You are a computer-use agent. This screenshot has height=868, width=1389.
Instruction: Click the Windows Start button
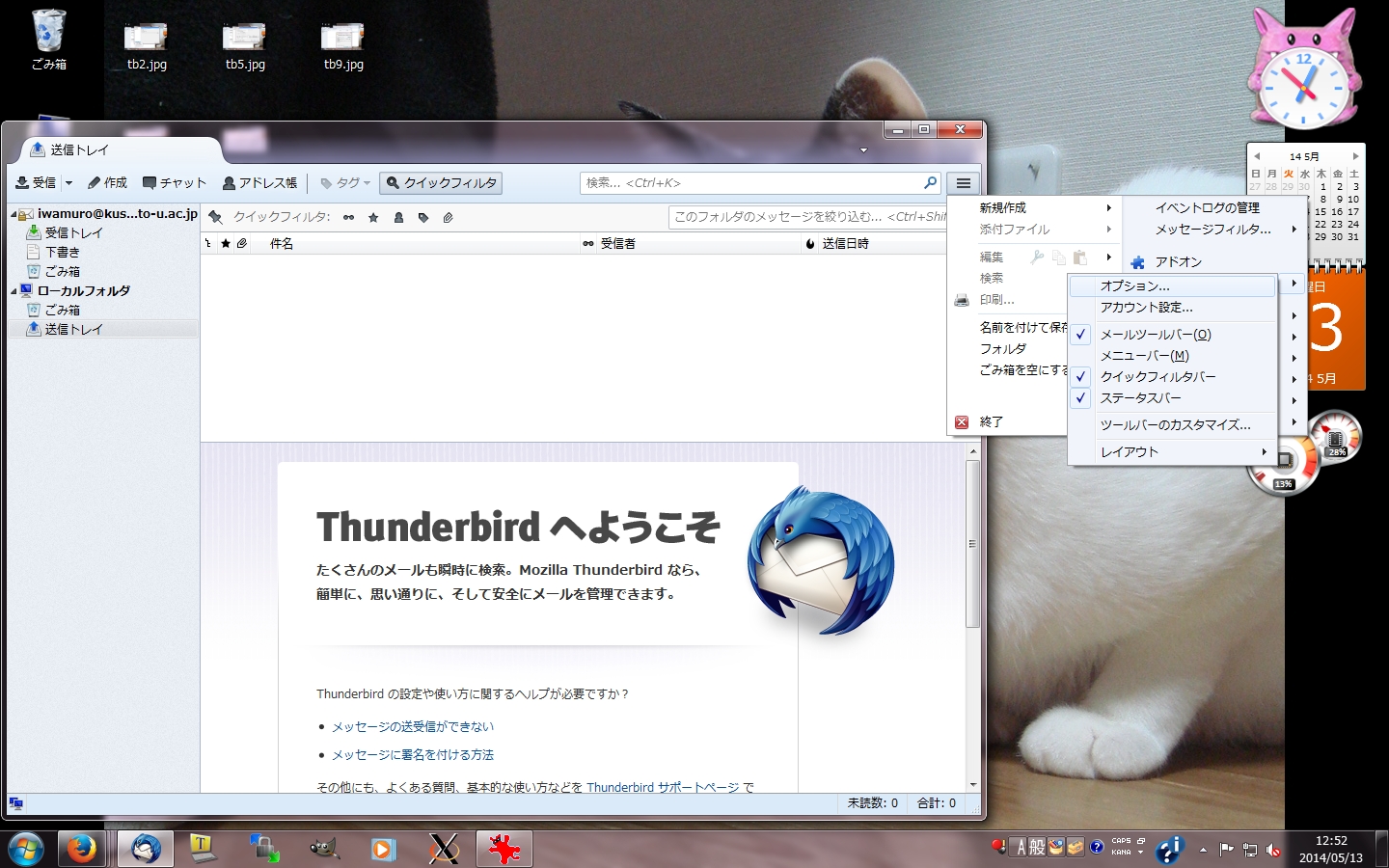26,849
